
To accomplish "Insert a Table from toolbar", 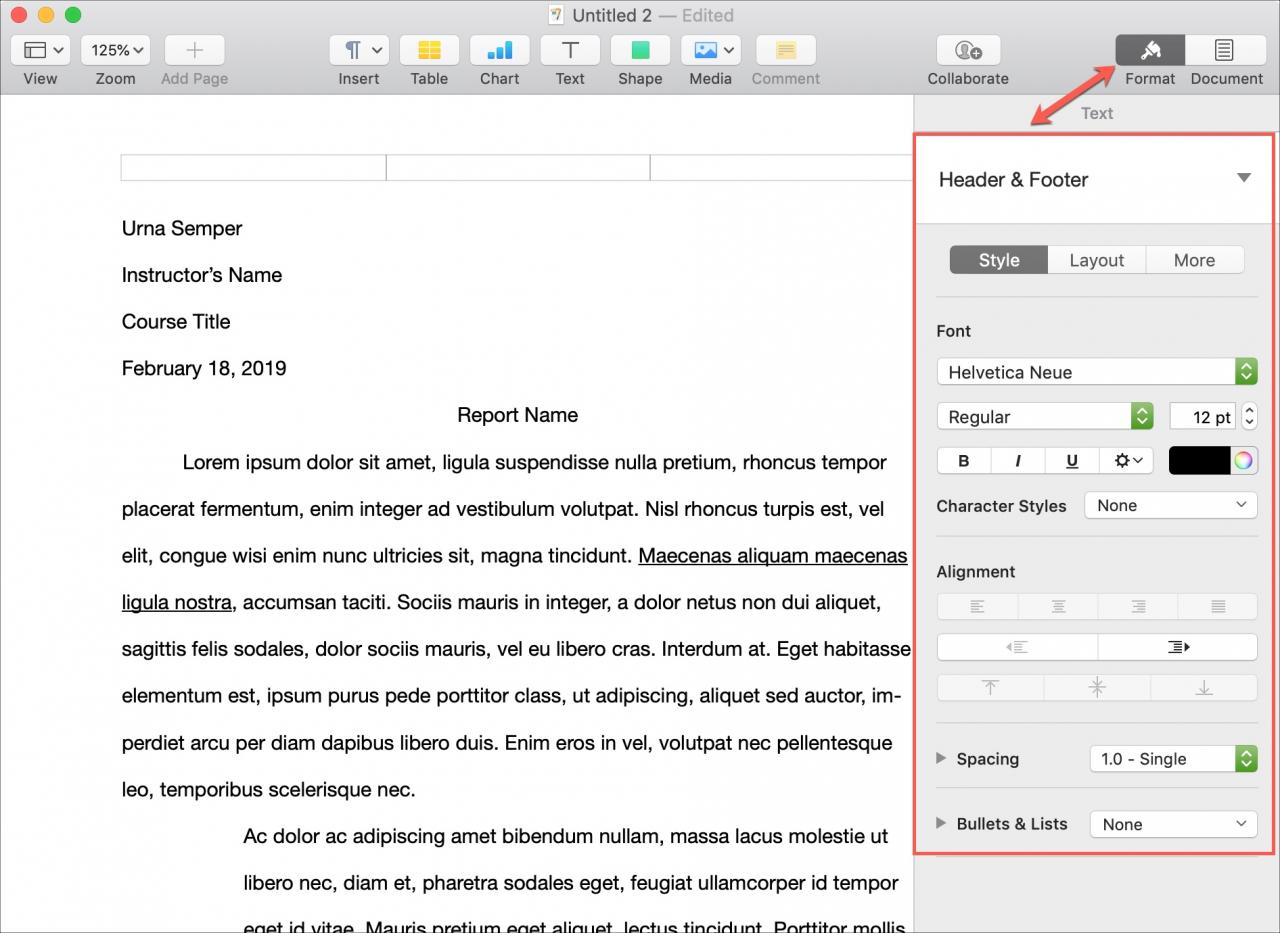I will coord(429,50).
